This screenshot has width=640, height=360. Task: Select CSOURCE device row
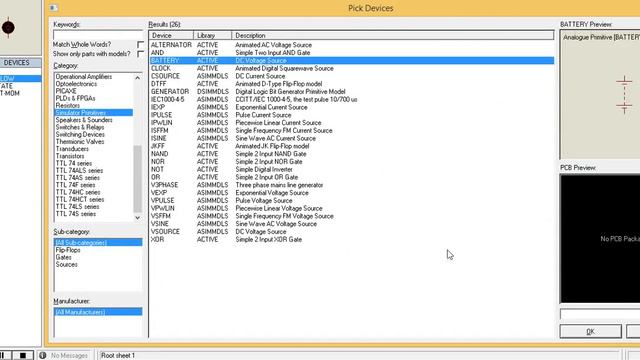point(352,76)
